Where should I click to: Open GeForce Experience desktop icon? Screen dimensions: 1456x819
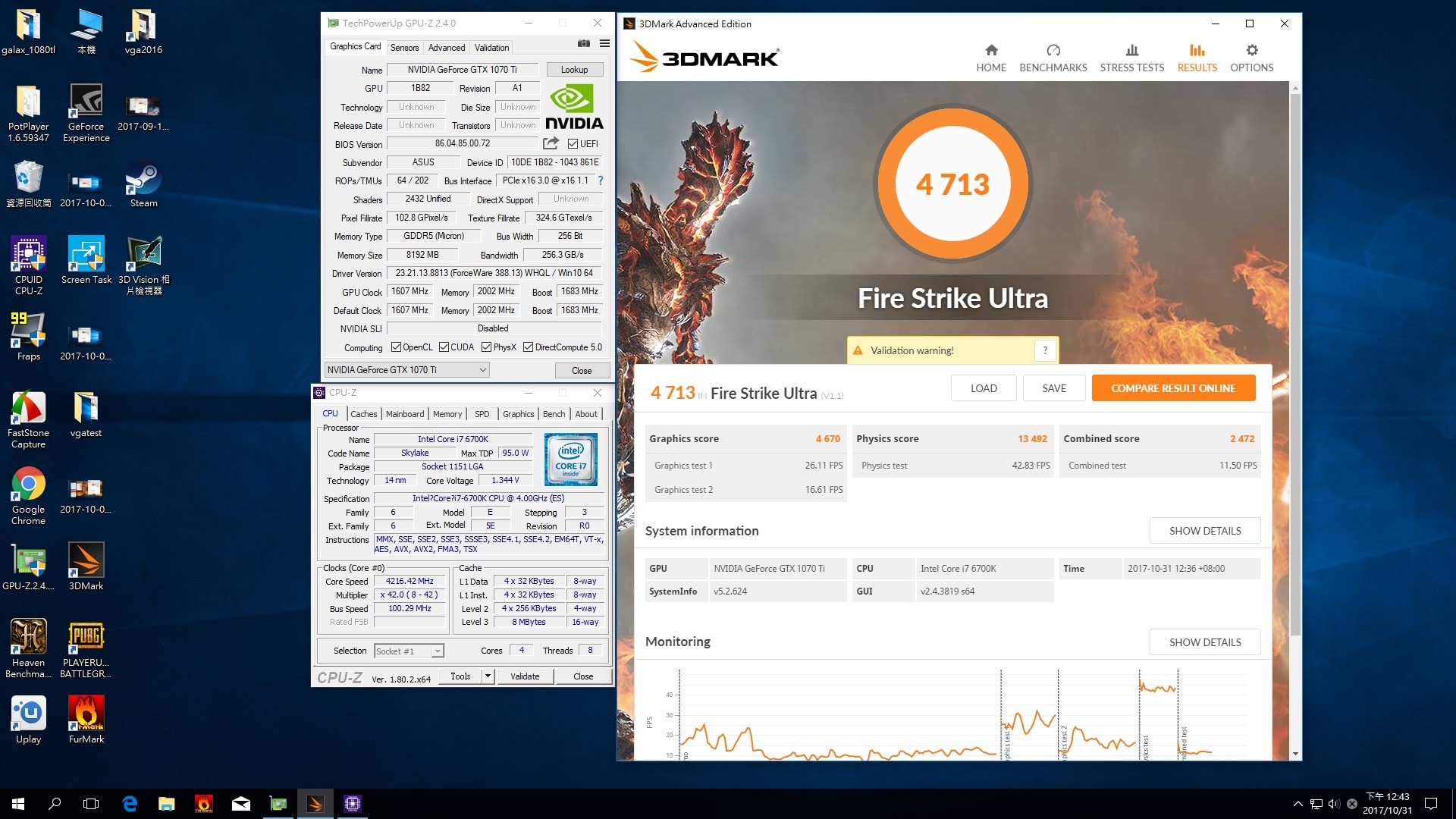pyautogui.click(x=86, y=113)
